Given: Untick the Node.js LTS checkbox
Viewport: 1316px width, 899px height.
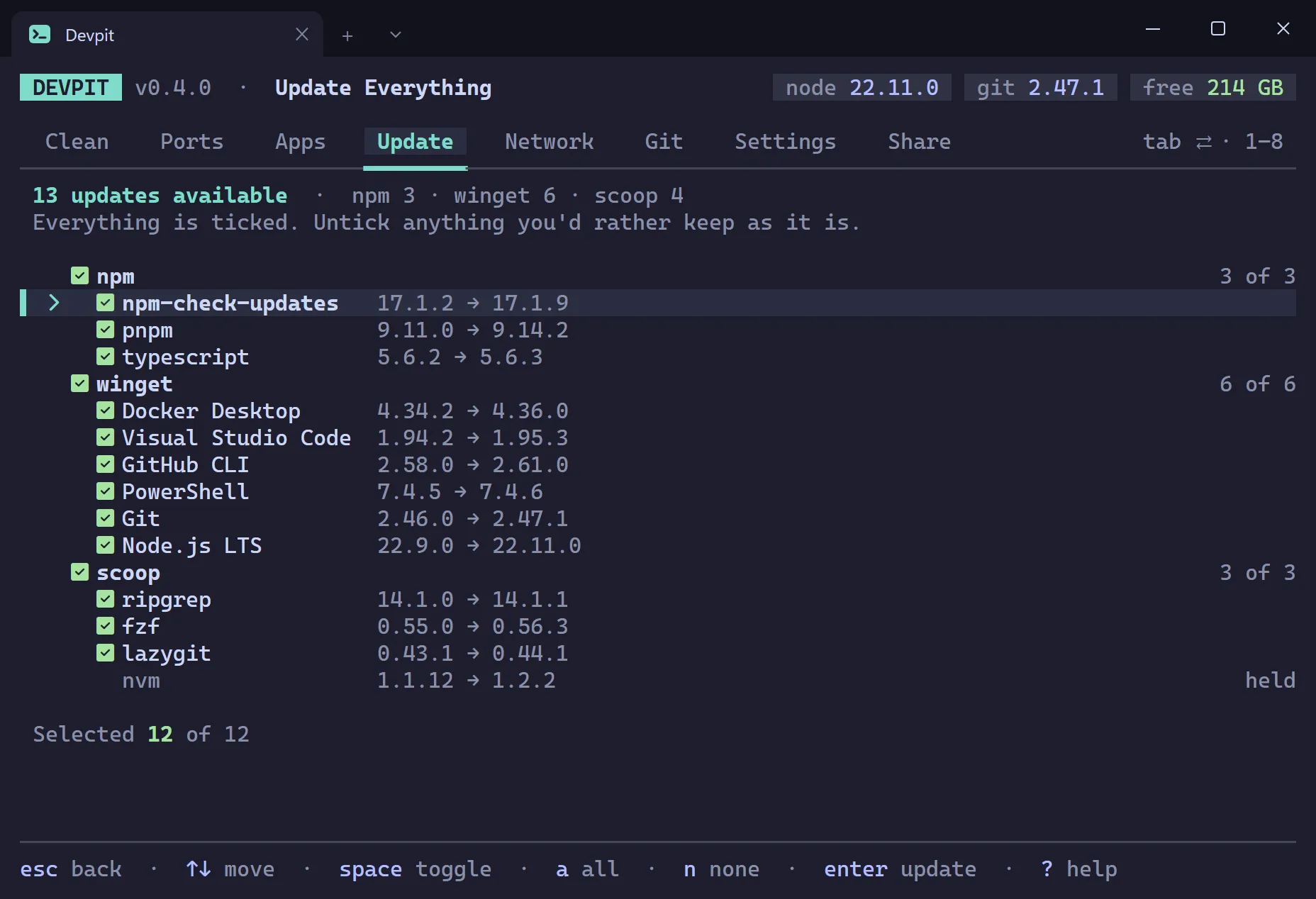Looking at the screenshot, I should (106, 545).
